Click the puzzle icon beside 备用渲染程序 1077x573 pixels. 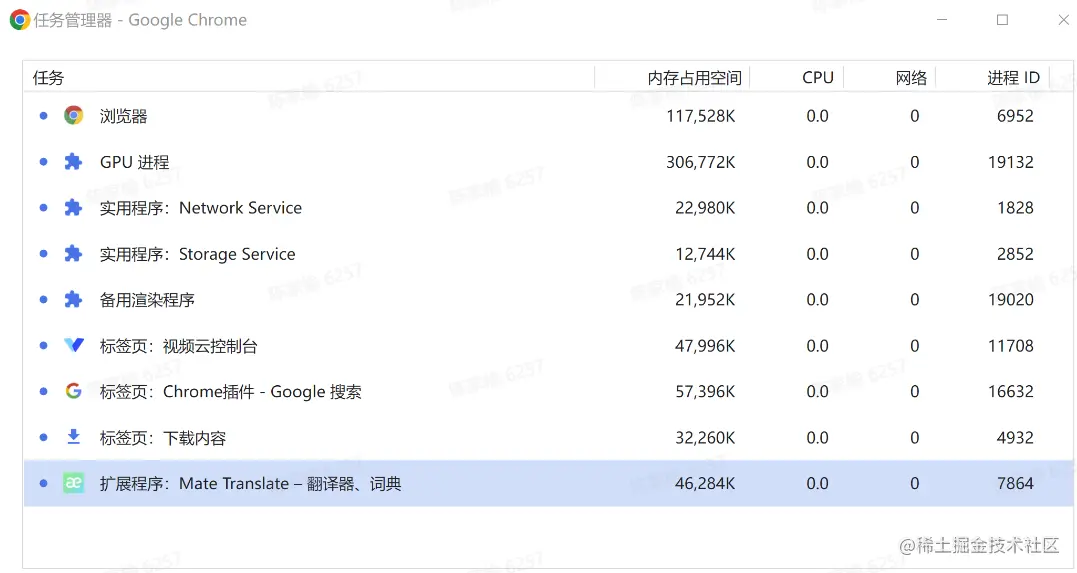pyautogui.click(x=73, y=300)
